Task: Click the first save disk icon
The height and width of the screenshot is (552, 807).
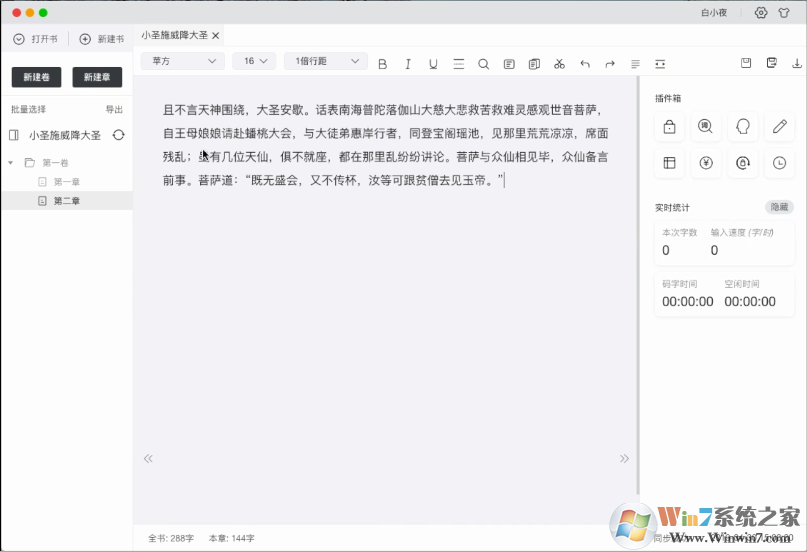Action: 746,63
